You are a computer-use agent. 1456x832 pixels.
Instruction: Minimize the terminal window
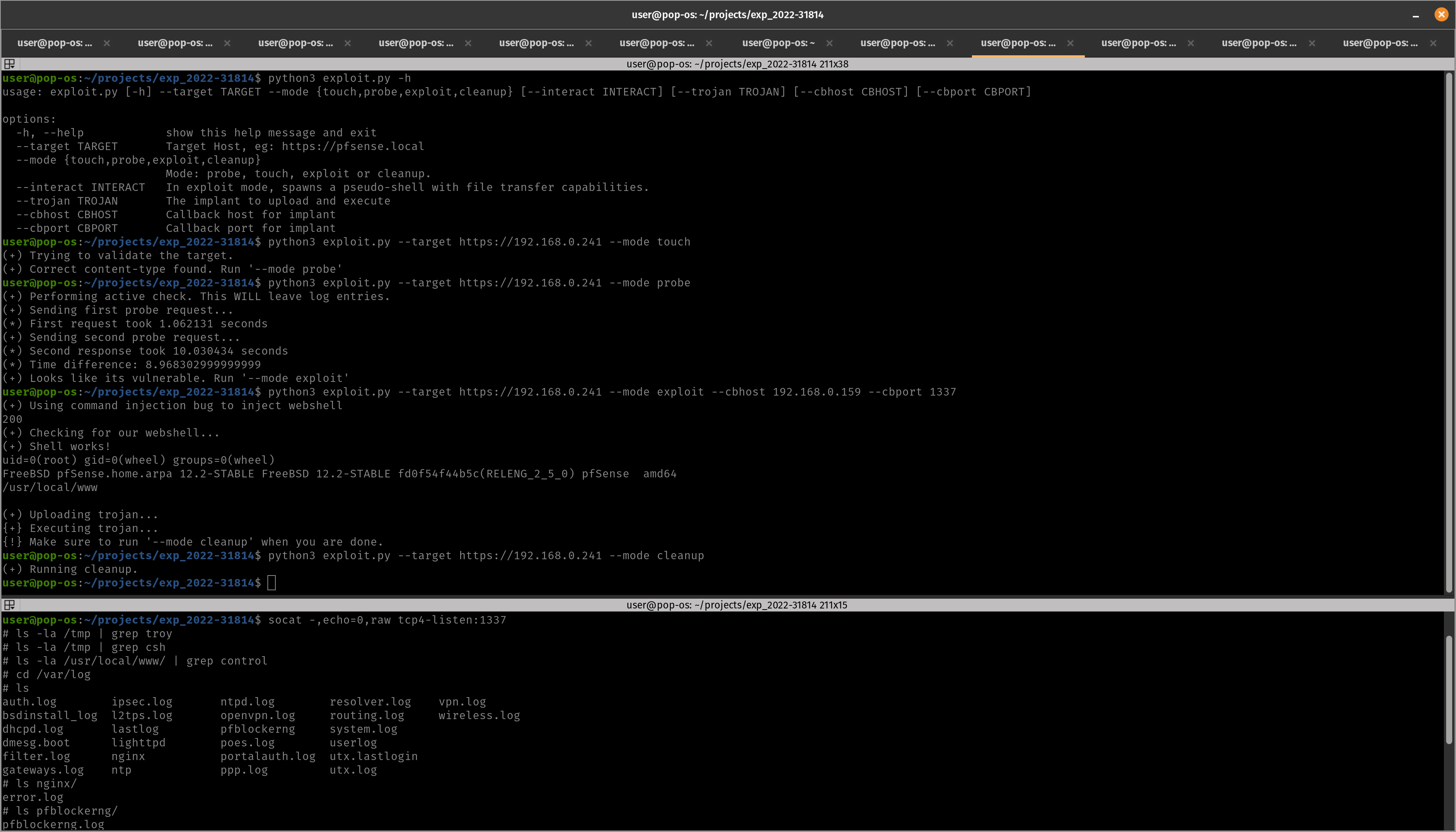coord(1415,15)
